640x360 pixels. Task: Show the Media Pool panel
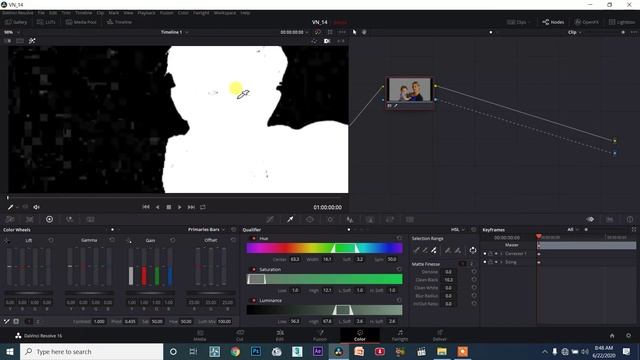81,22
